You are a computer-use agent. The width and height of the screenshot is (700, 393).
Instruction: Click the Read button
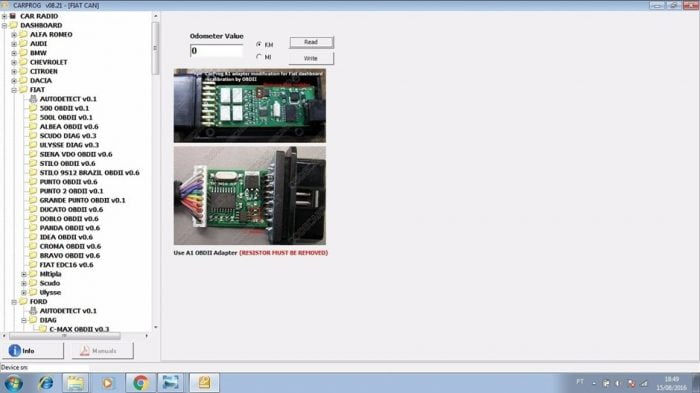[311, 42]
